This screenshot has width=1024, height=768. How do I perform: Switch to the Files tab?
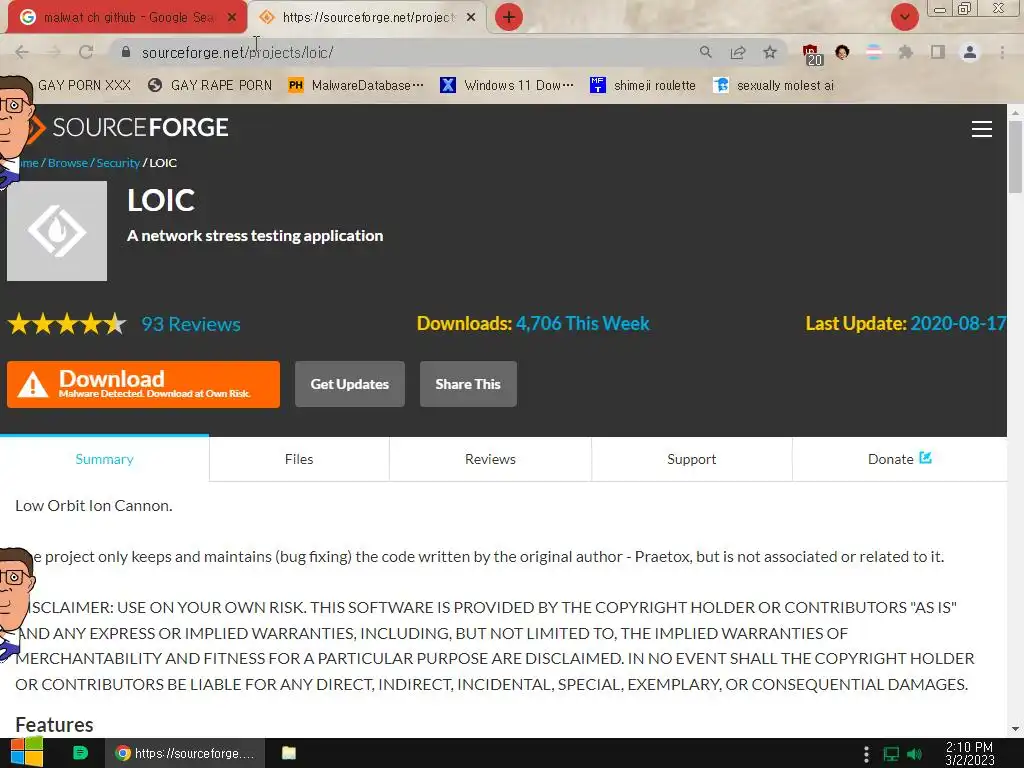coord(299,459)
